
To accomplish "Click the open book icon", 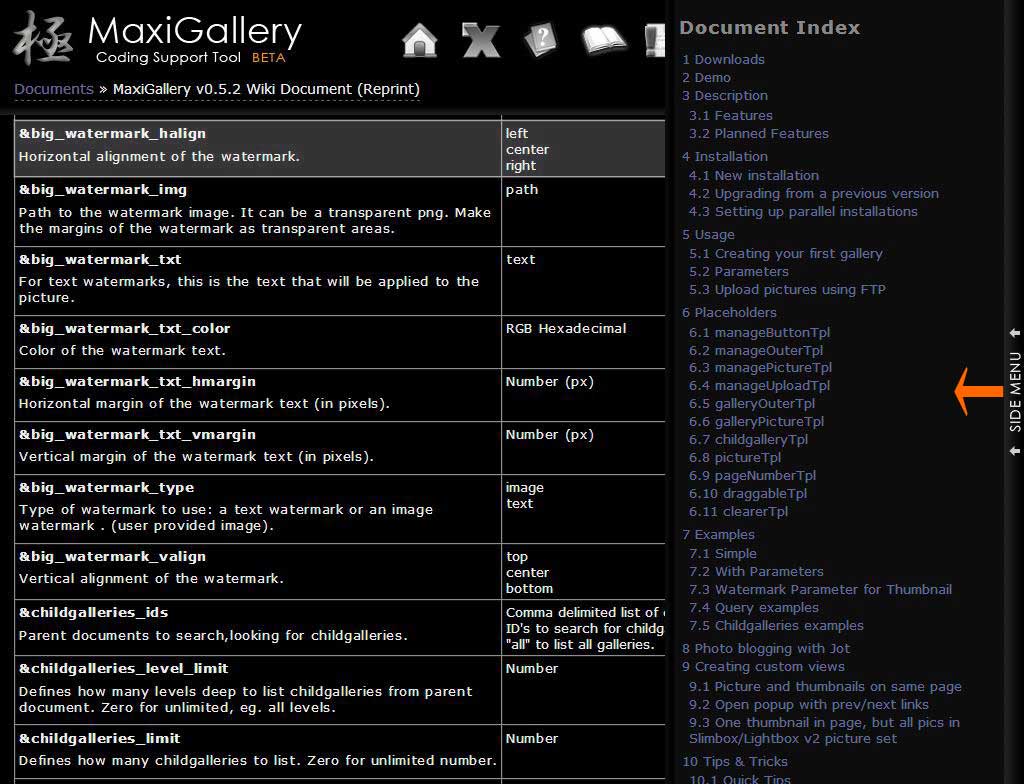I will (604, 40).
